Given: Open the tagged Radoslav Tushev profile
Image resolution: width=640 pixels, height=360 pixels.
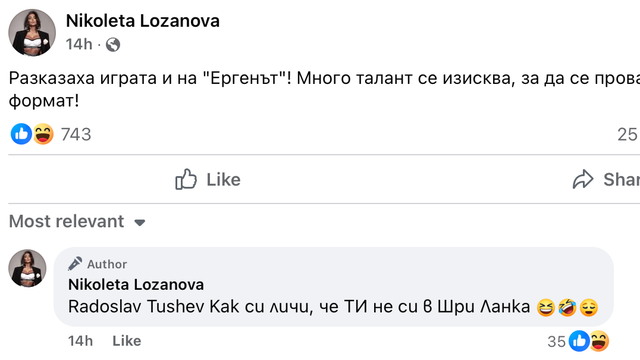Looking at the screenshot, I should [136, 307].
